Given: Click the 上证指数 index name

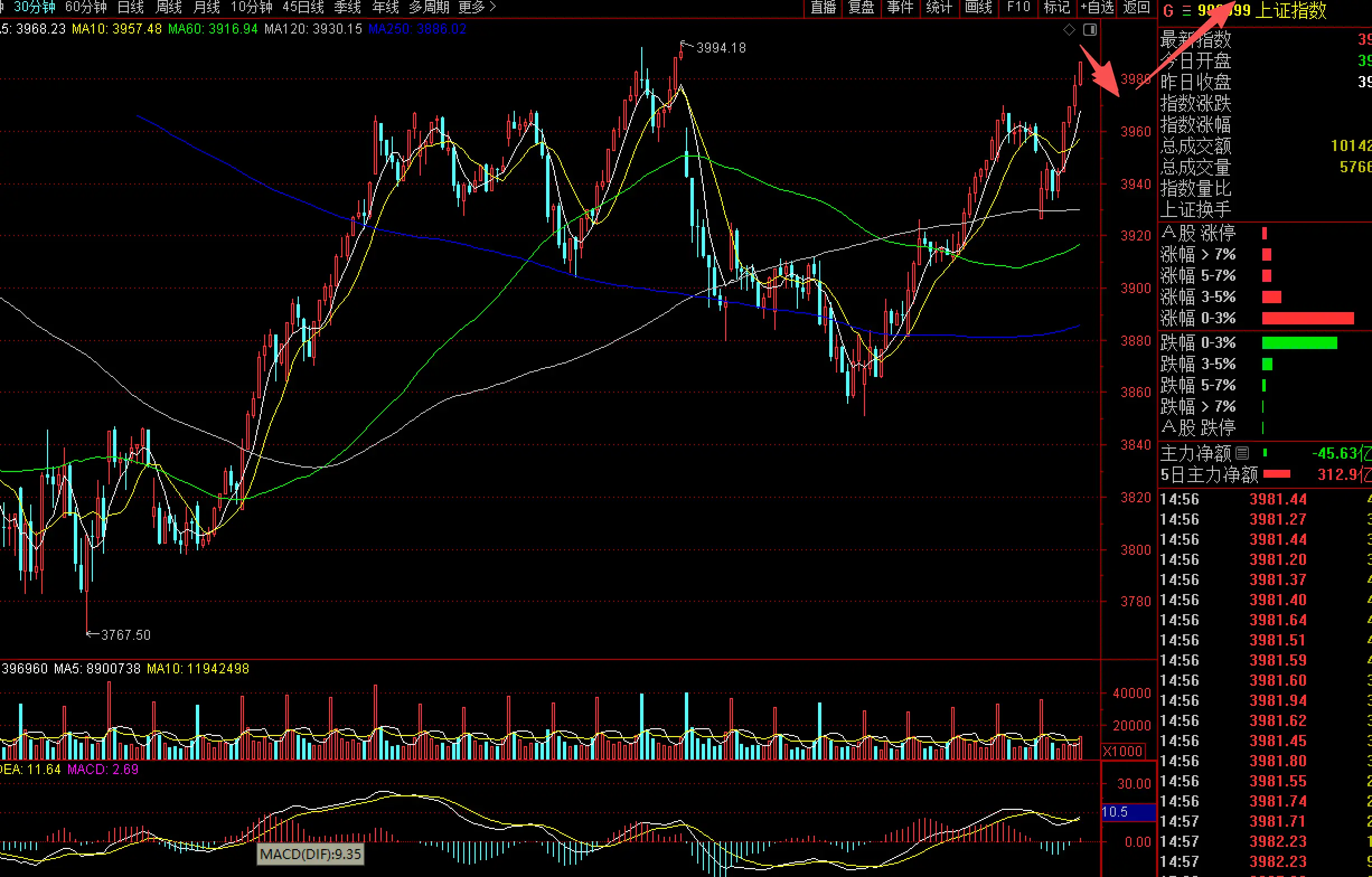Looking at the screenshot, I should click(x=1290, y=11).
